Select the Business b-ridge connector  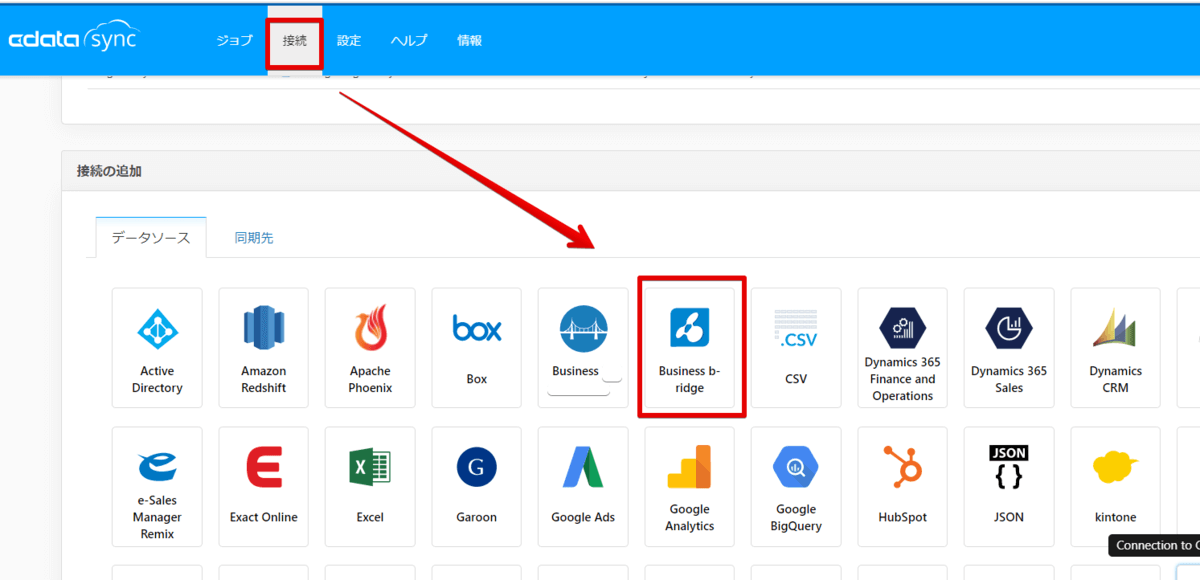pos(689,348)
